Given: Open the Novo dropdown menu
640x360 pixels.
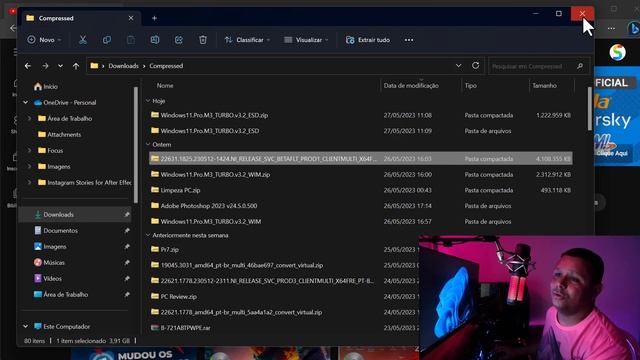Looking at the screenshot, I should pos(44,40).
